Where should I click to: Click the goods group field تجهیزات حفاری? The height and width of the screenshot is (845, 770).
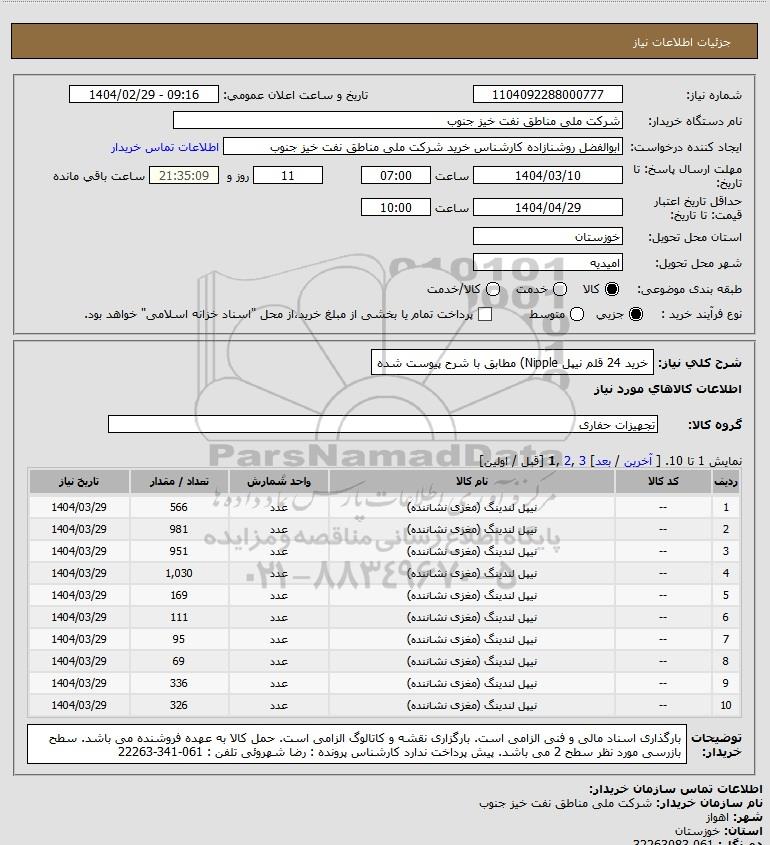click(383, 425)
